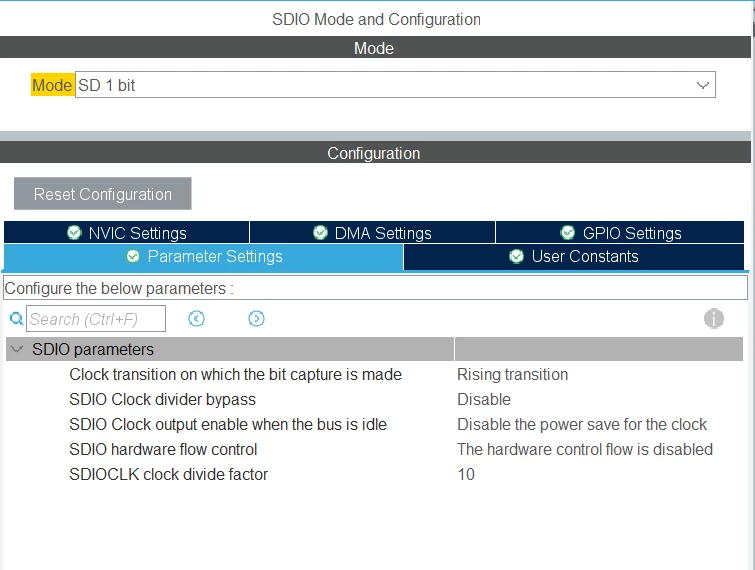The image size is (755, 570).
Task: Go to next search result arrow
Action: (256, 319)
